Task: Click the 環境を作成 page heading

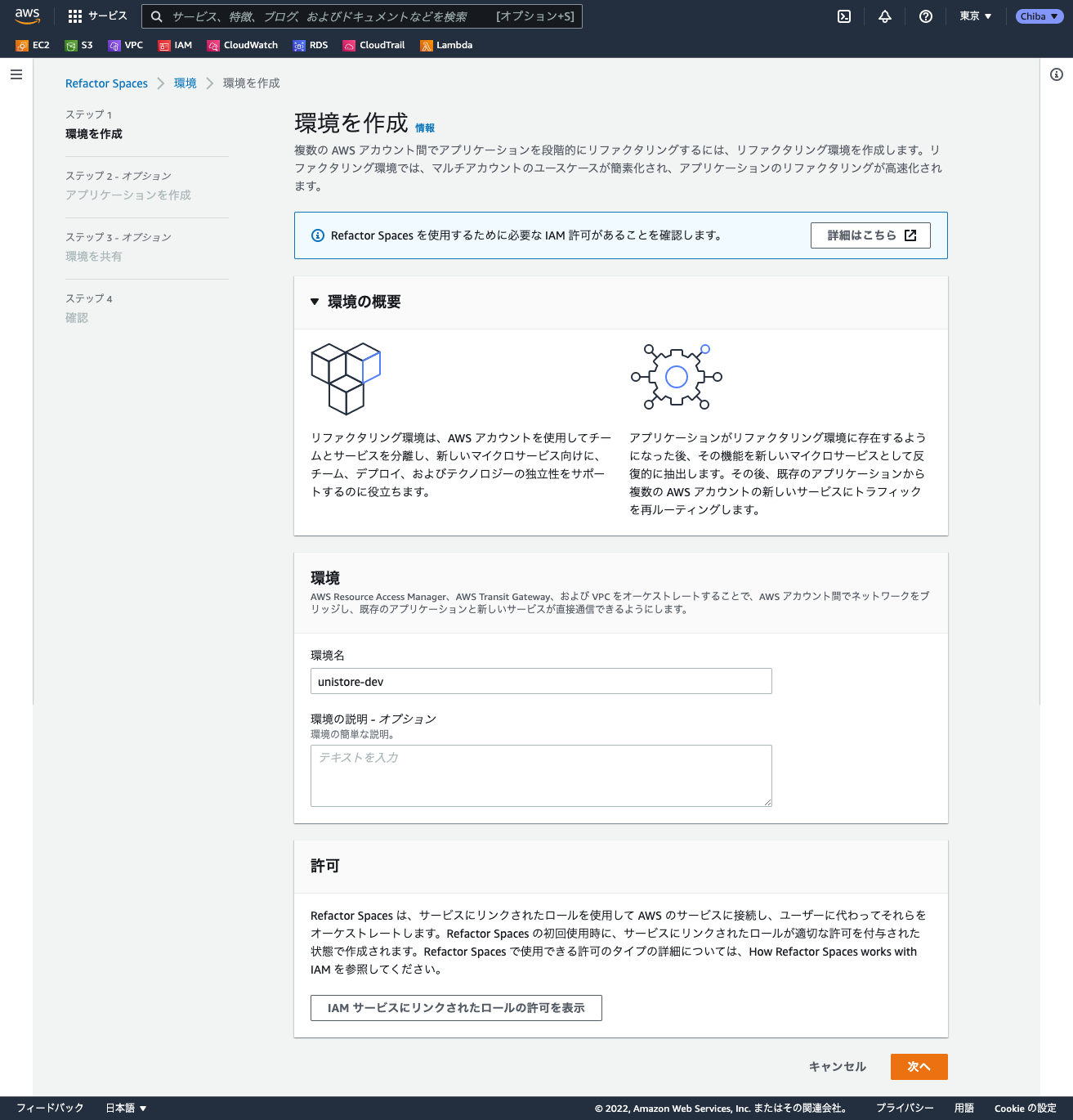Action: [351, 123]
